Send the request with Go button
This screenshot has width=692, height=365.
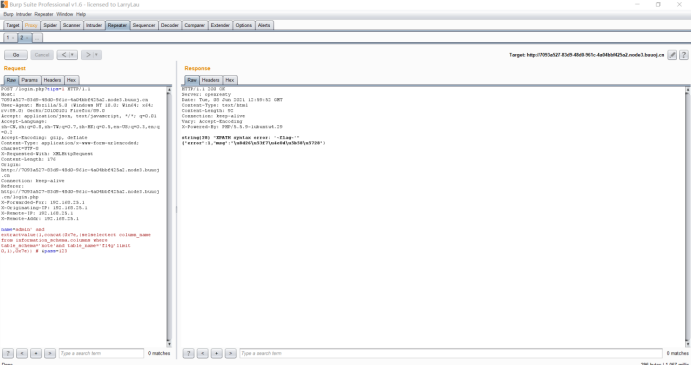16,55
